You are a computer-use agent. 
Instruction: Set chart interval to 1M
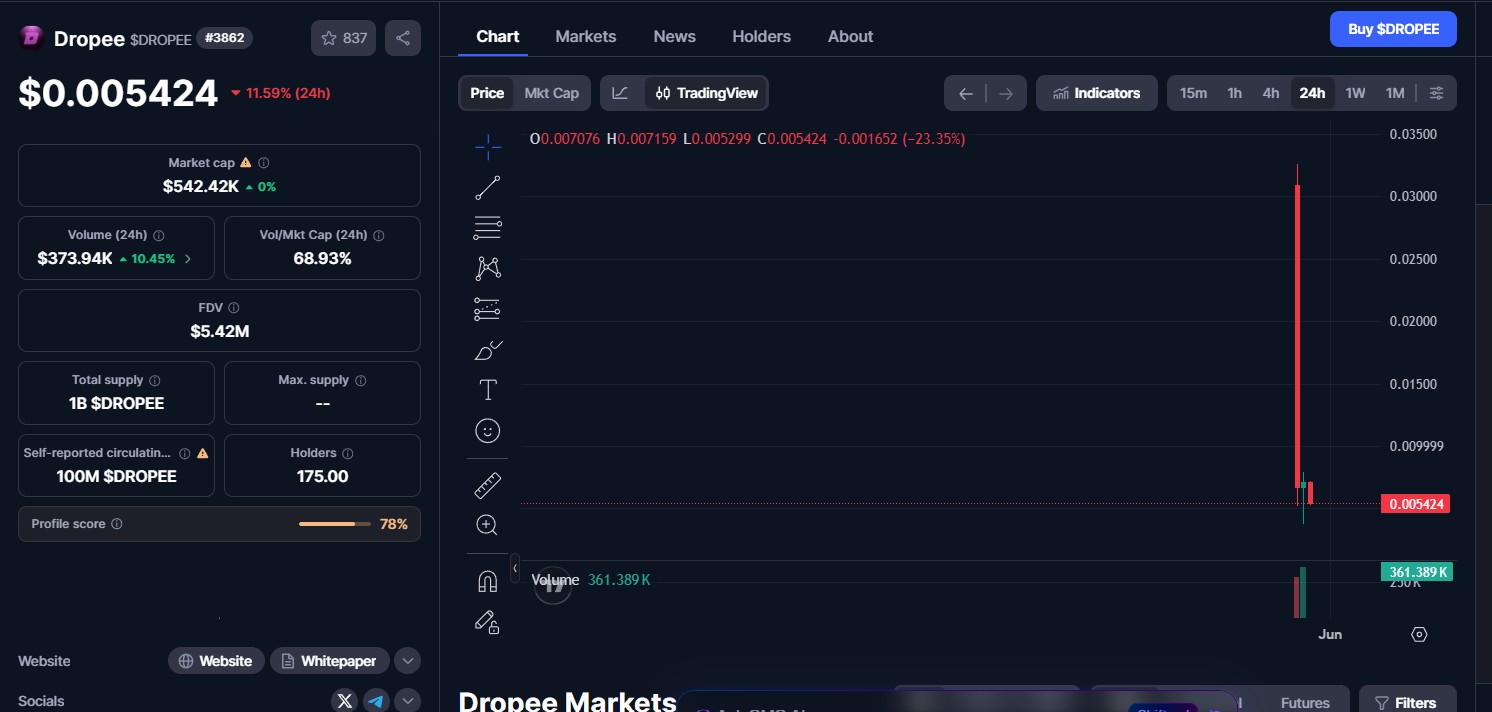[x=1395, y=93]
